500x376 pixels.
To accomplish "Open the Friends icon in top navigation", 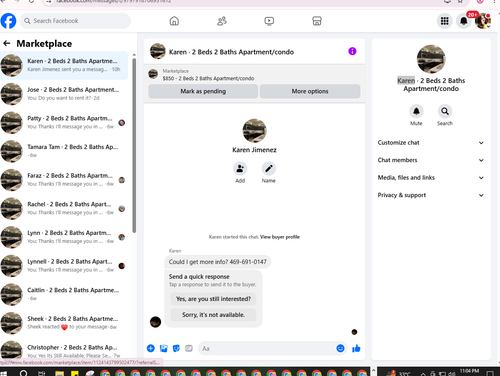I will 222,21.
